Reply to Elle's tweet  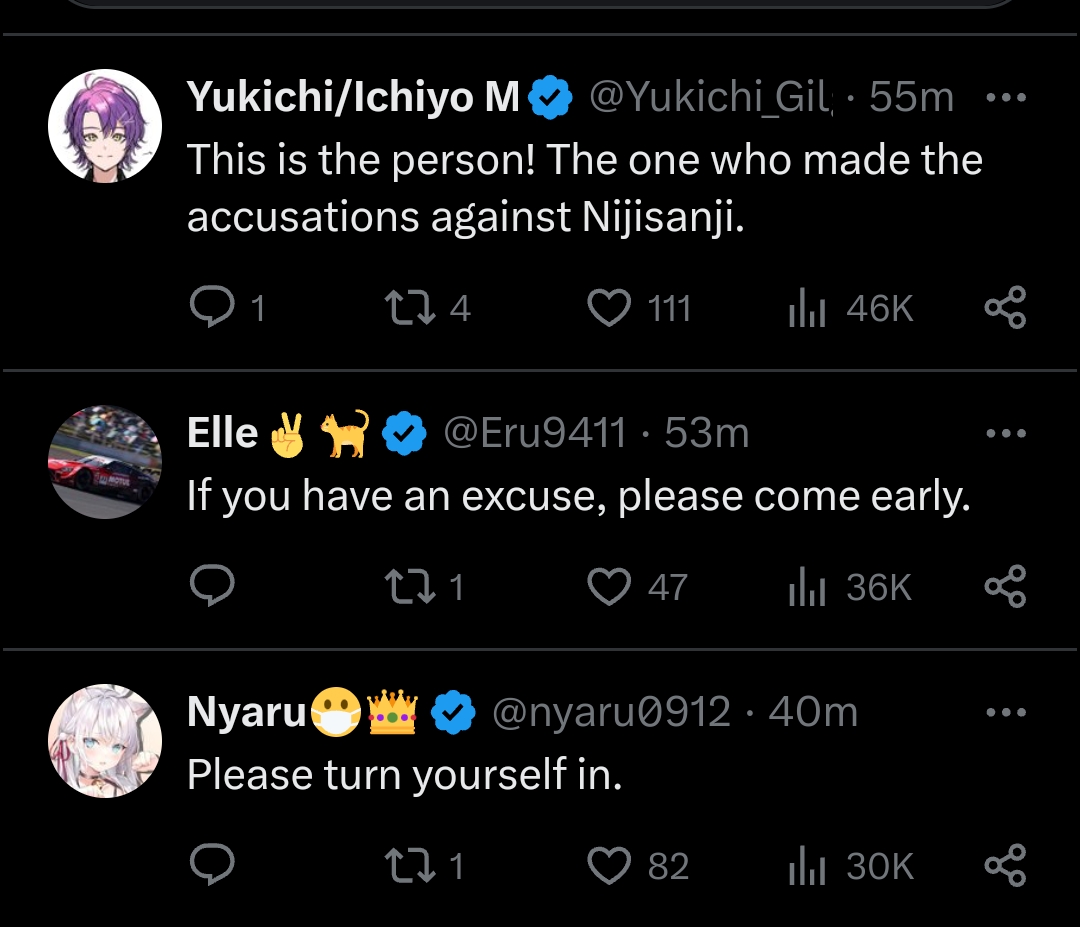click(211, 587)
